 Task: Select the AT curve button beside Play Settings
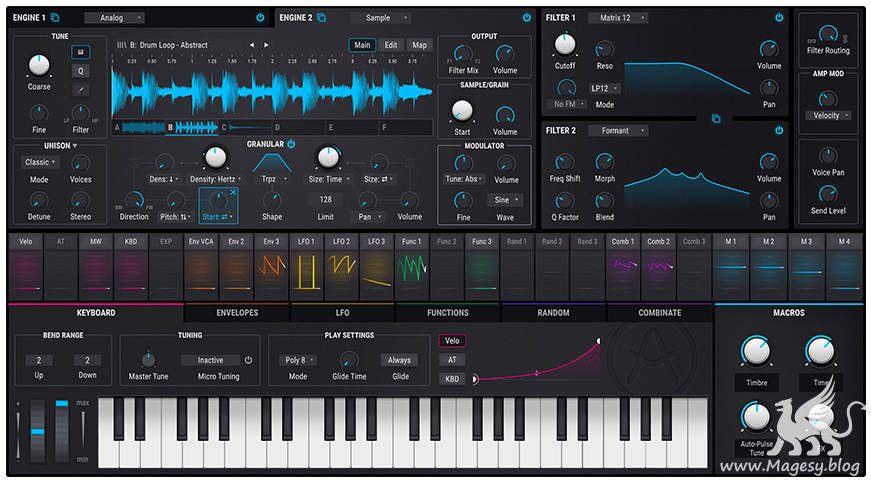coord(452,360)
